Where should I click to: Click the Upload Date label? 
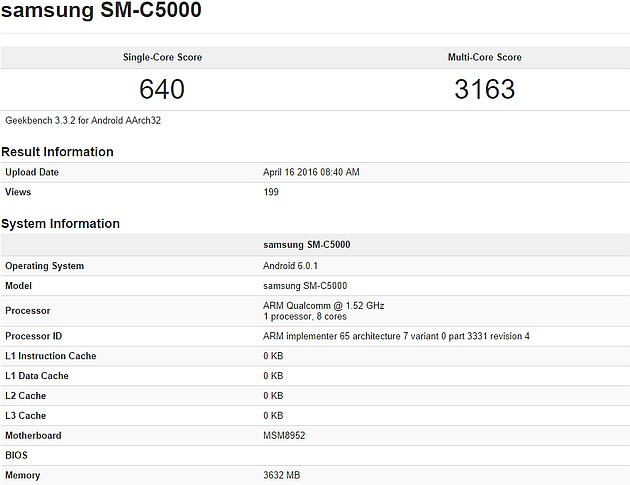click(x=32, y=172)
